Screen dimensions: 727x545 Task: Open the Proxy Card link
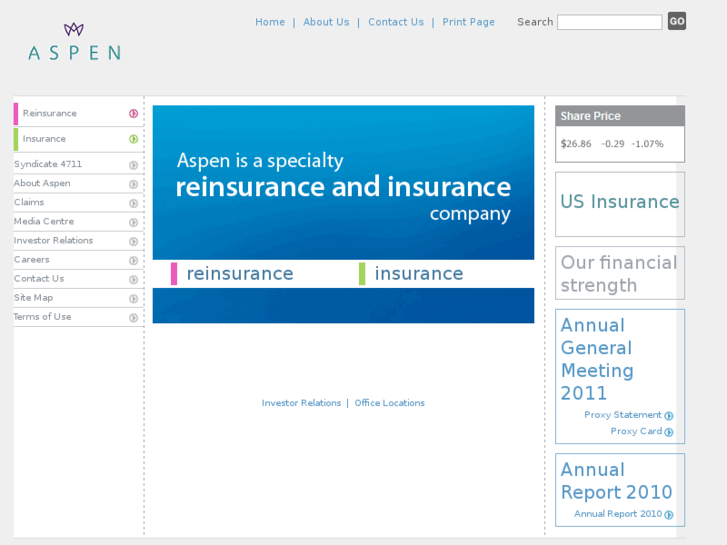636,431
